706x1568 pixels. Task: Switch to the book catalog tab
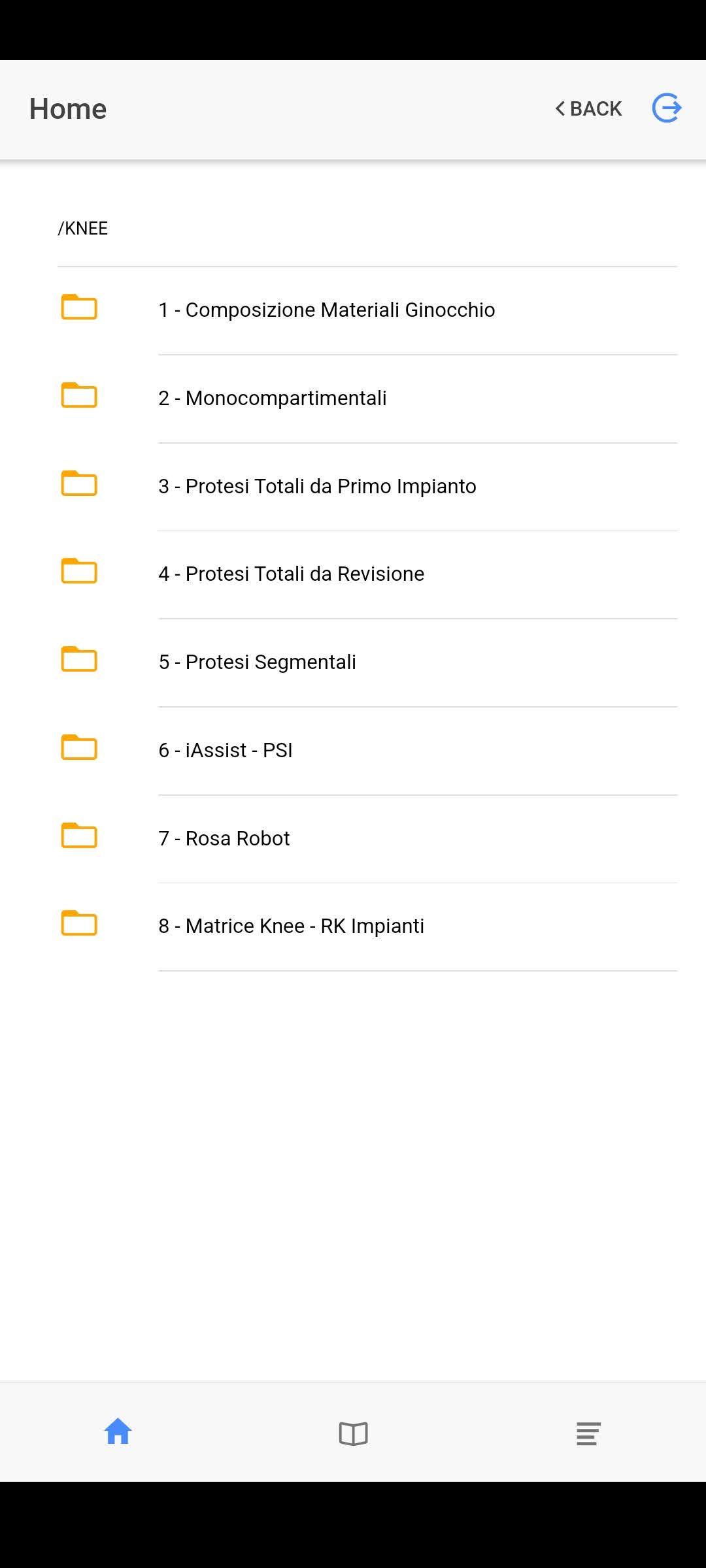point(353,1434)
